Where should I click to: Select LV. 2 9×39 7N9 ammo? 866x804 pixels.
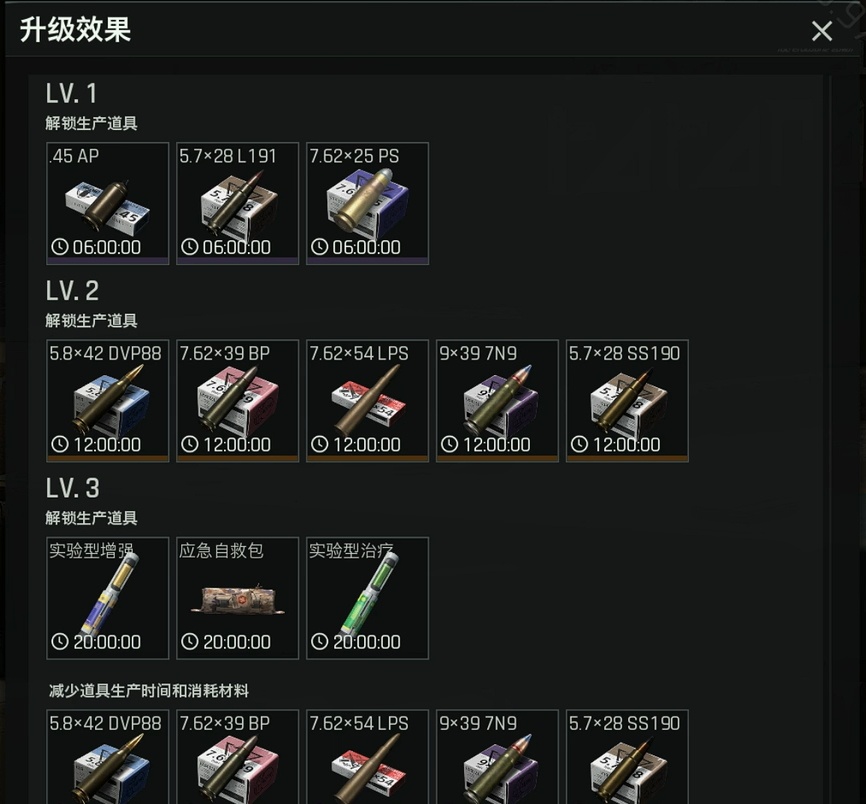(497, 400)
